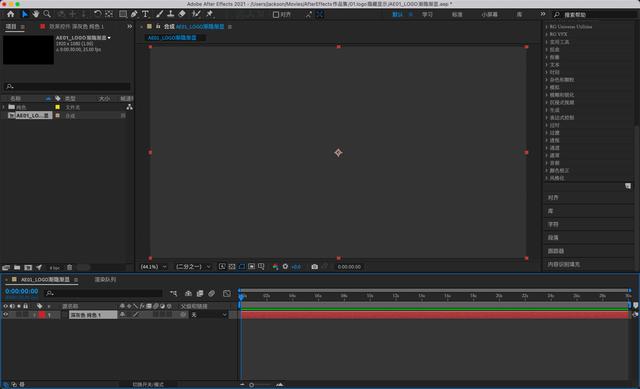Toggle motion blur enable switch in timeline

point(211,293)
